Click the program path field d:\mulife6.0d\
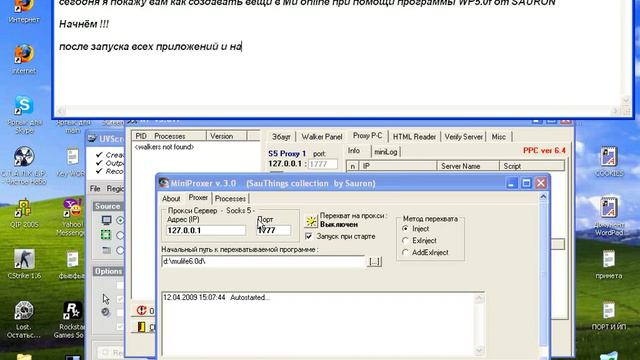 [263, 261]
